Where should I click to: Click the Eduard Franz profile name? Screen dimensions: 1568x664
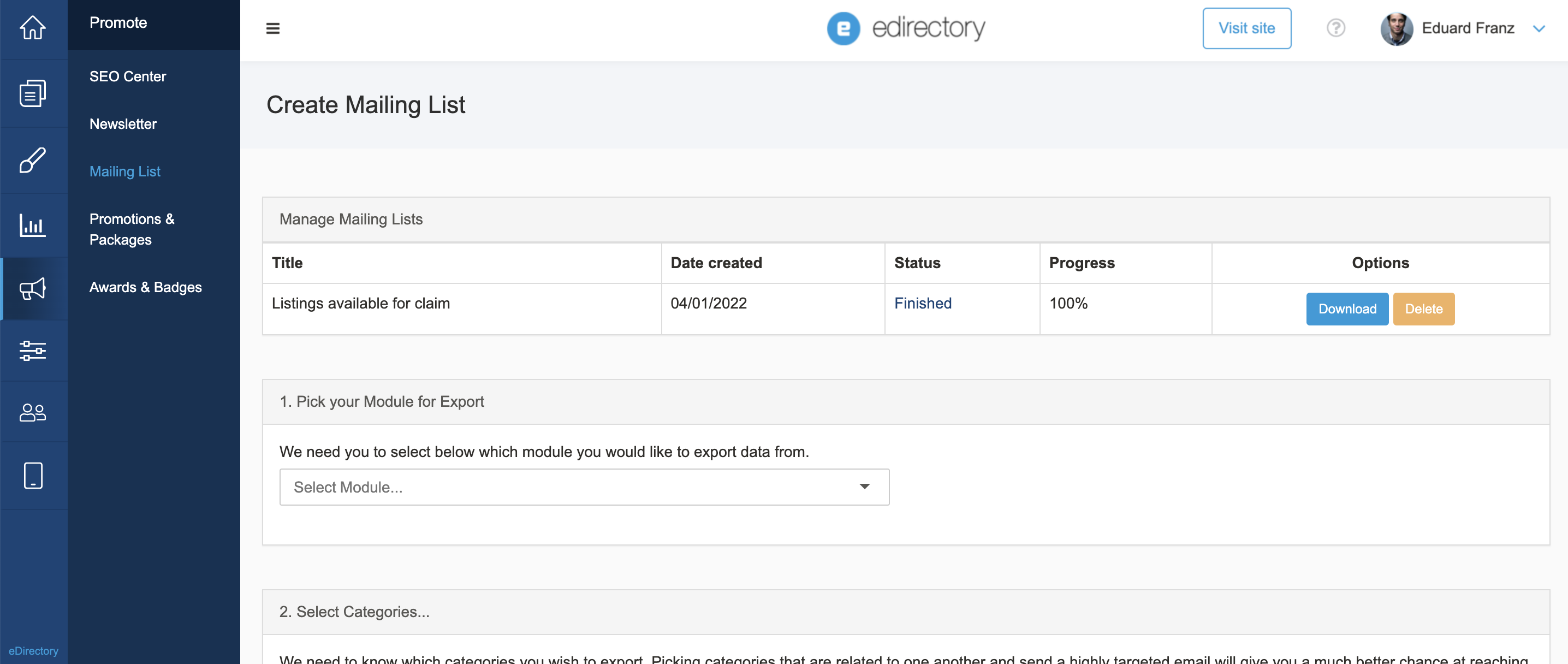point(1467,28)
